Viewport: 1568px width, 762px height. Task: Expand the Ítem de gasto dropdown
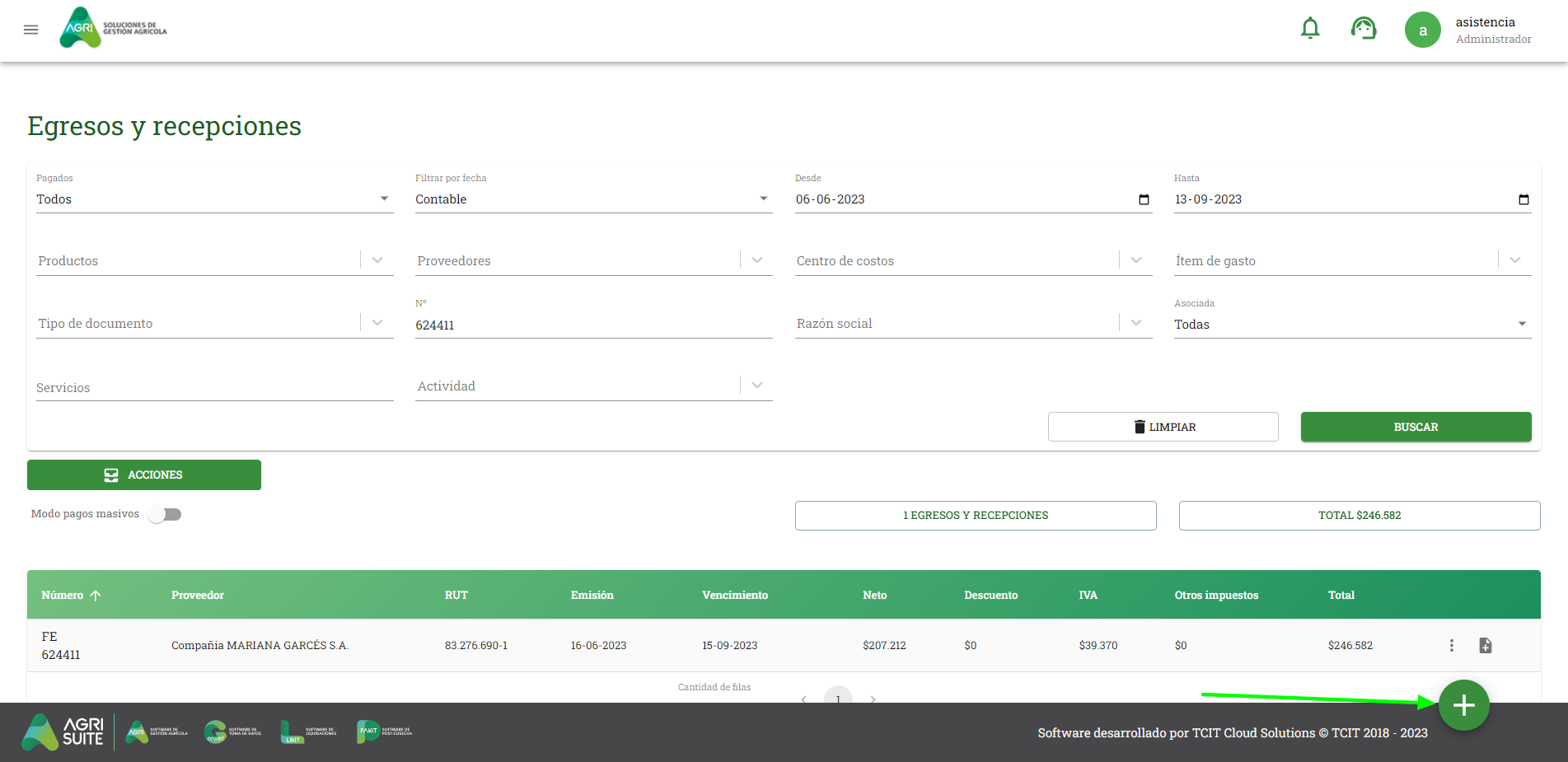[1515, 260]
